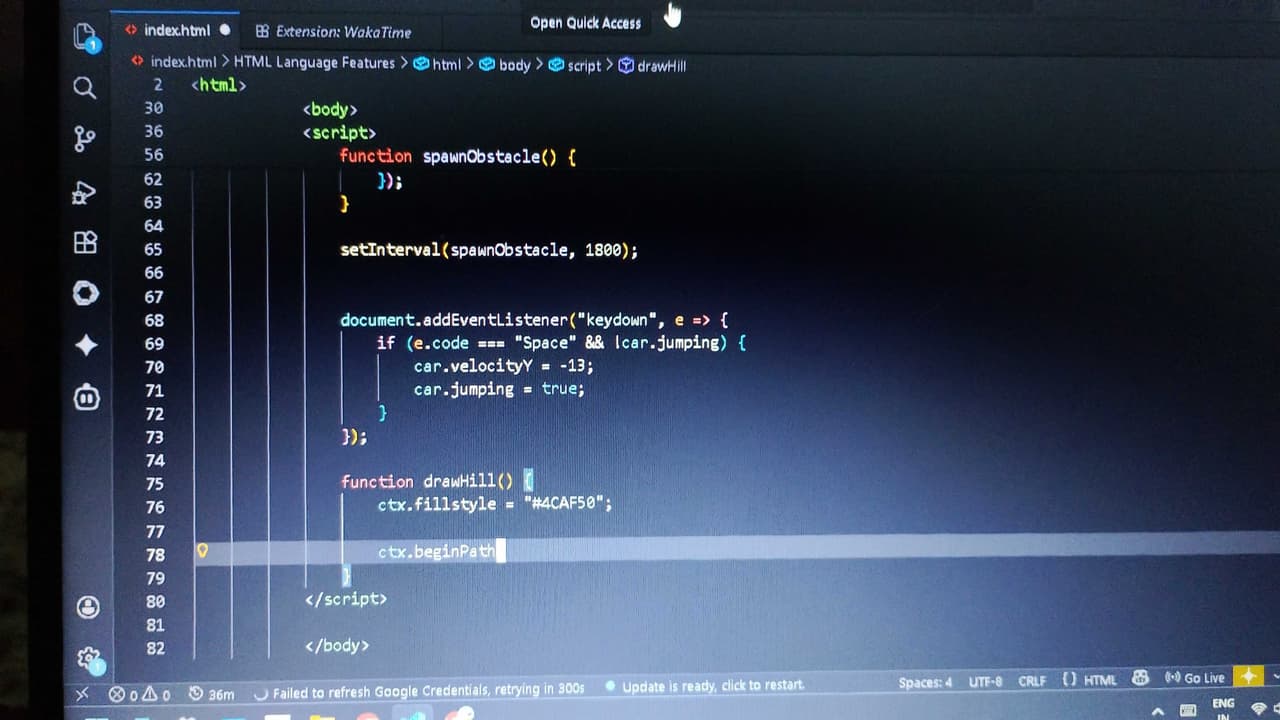Image resolution: width=1280 pixels, height=720 pixels.
Task: Open the script breadcrumb segment
Action: 575,66
